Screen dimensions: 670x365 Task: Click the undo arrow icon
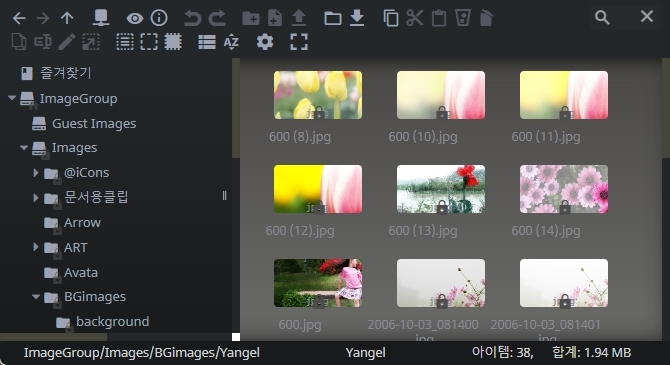point(193,18)
